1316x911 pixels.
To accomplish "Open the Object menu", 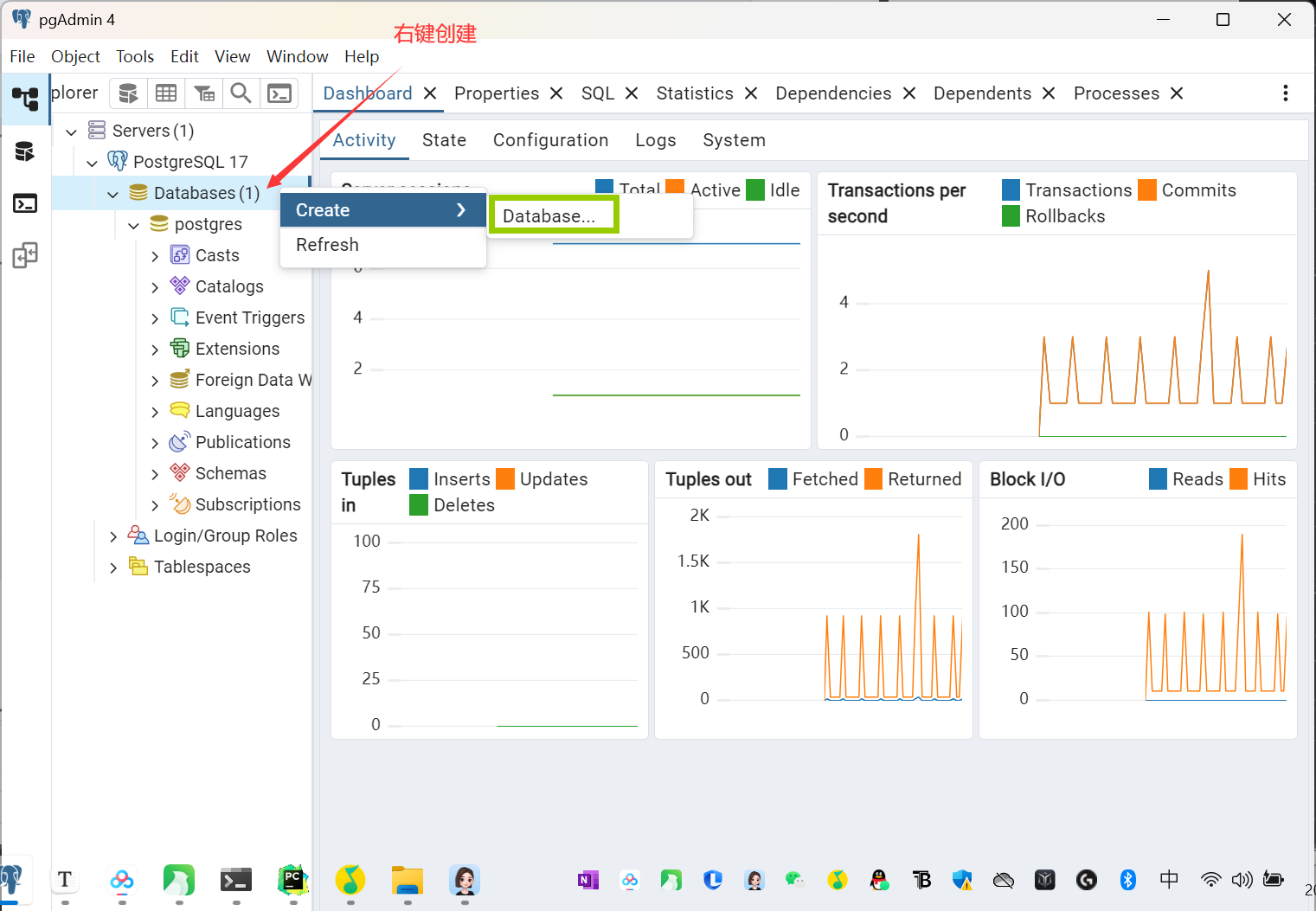I will (75, 56).
